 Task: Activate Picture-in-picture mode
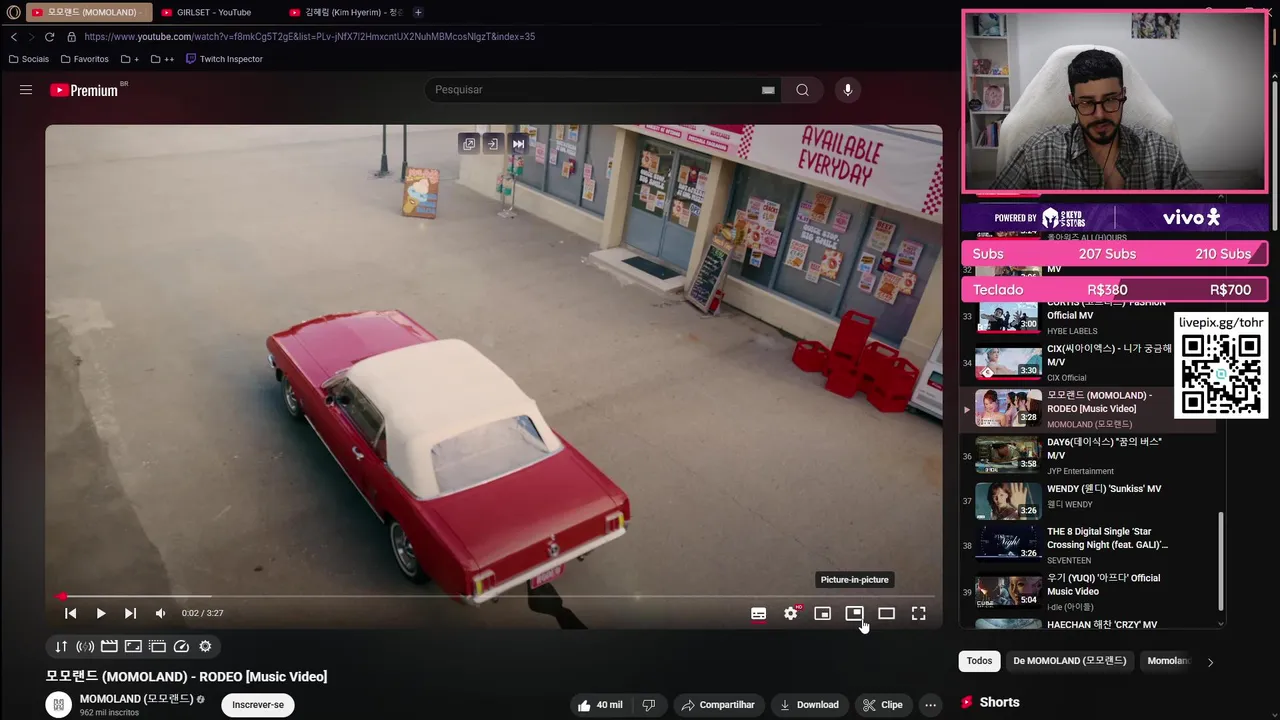[854, 613]
